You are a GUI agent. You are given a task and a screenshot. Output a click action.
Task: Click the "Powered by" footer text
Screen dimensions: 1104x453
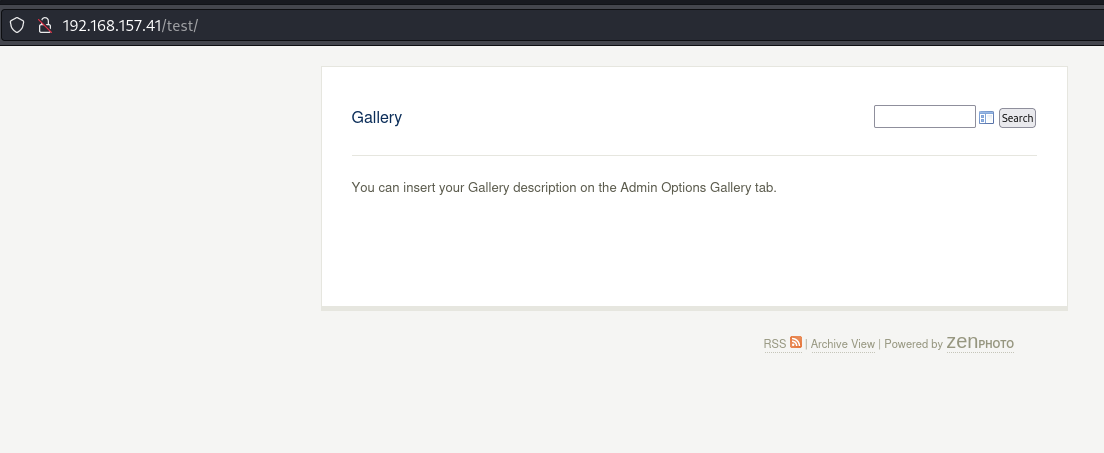point(913,344)
